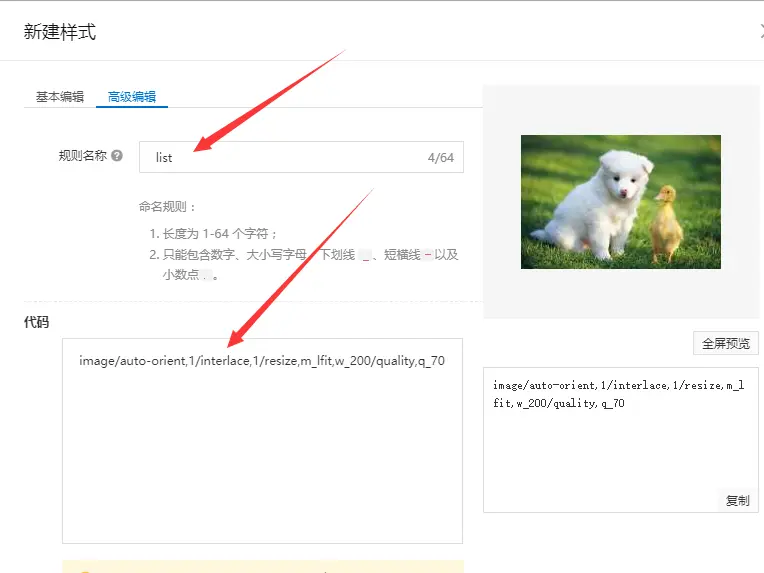The image size is (764, 573).
Task: Click the read-only code preview box on right
Action: click(x=620, y=440)
